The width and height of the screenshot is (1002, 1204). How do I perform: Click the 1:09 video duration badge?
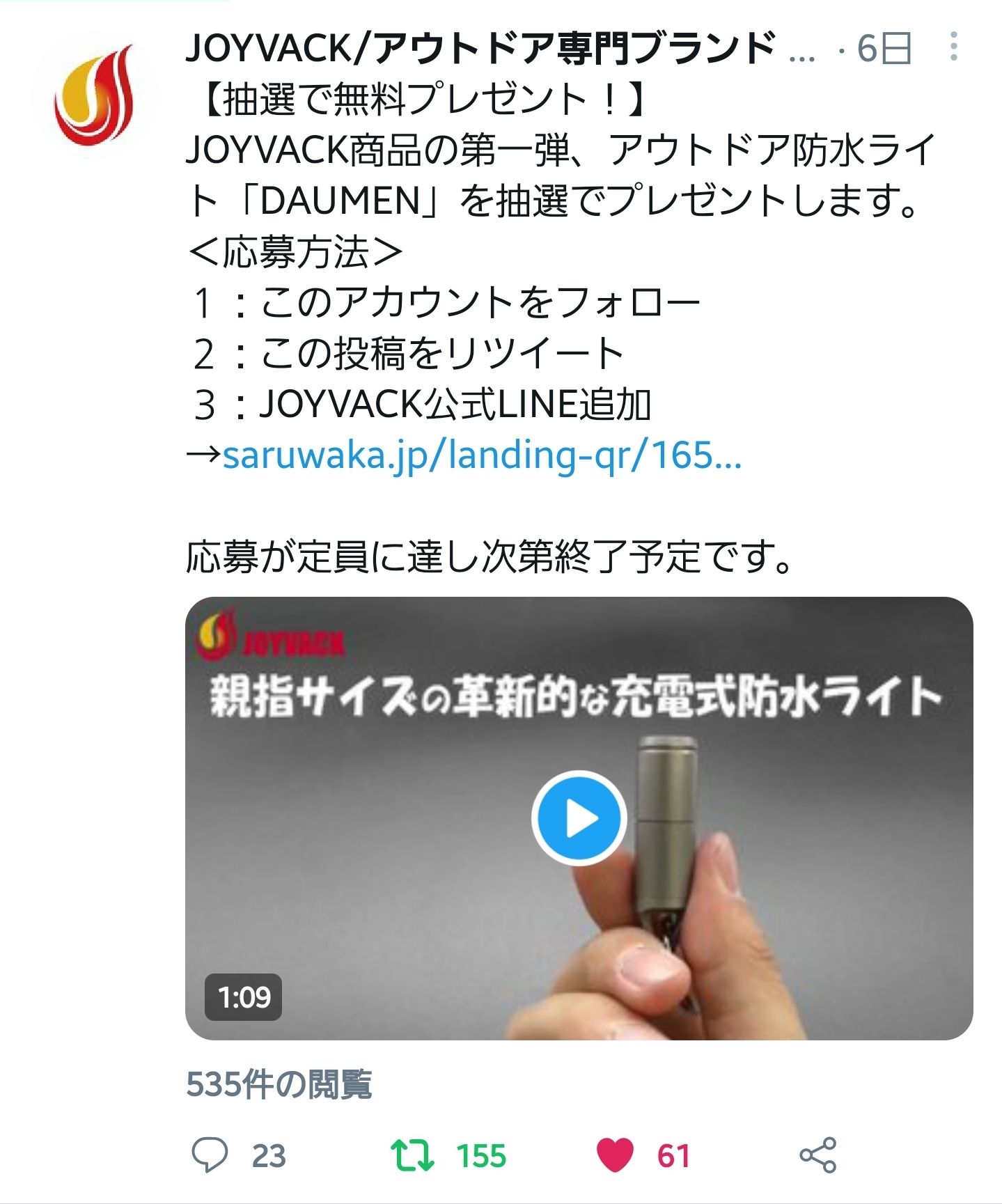pos(244,997)
